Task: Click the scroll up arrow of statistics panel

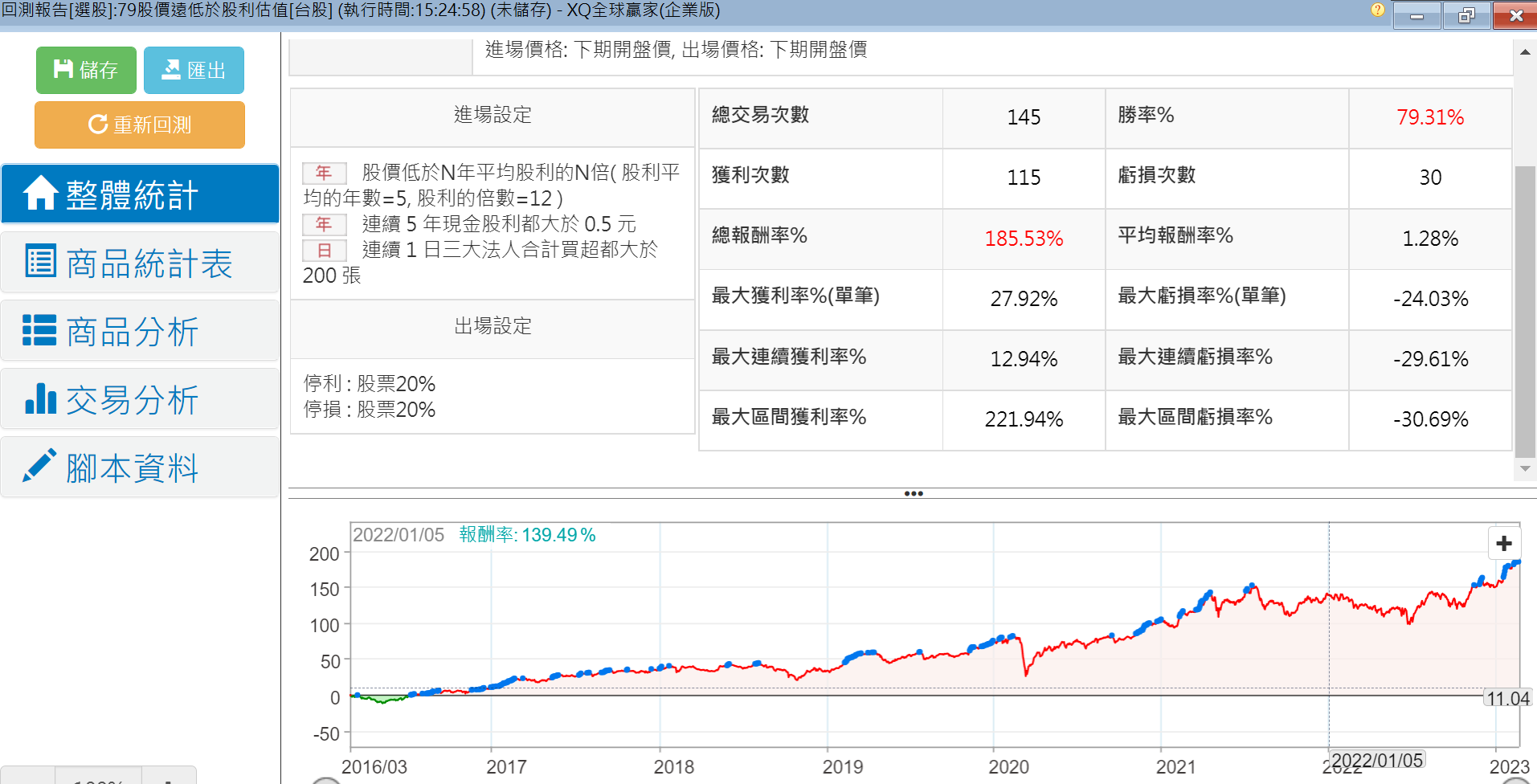Action: [1524, 52]
